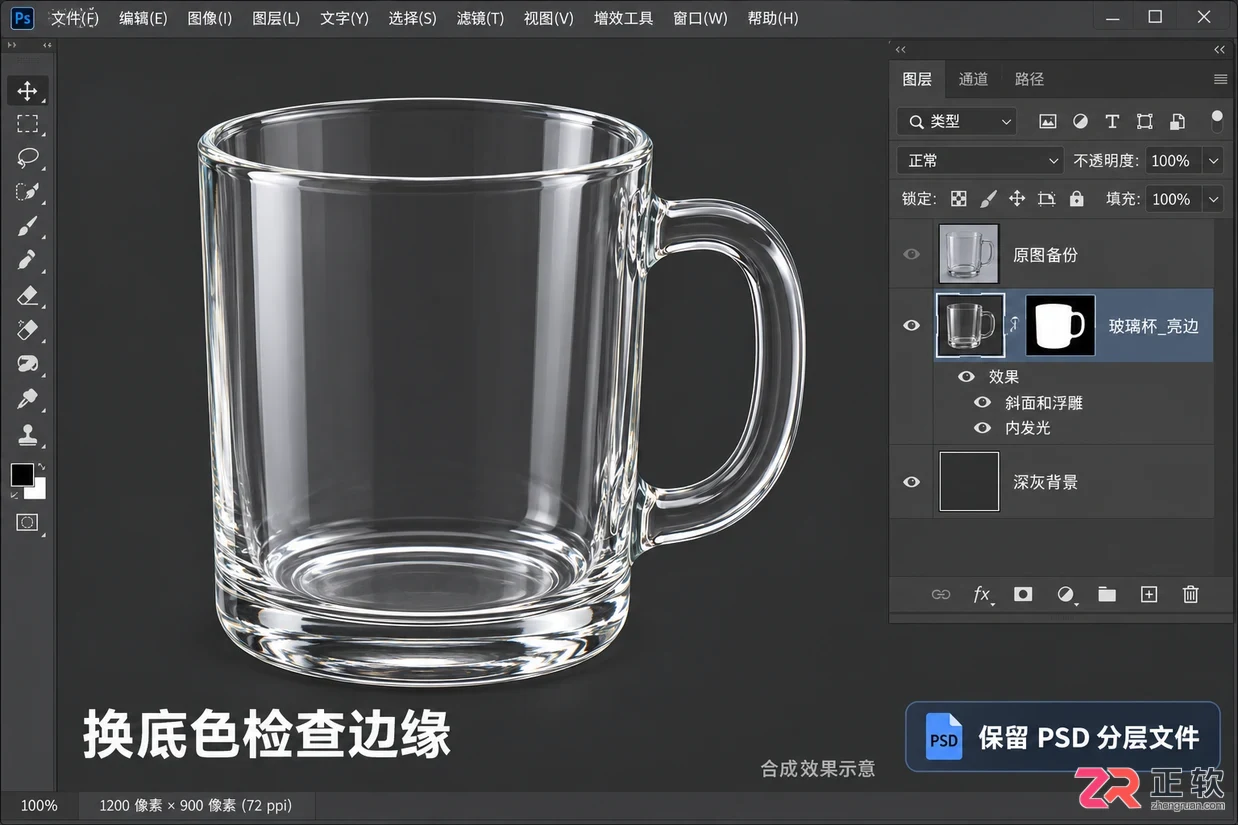Select the 深灰背景 layer thumbnail
The width and height of the screenshot is (1238, 825).
coord(969,482)
